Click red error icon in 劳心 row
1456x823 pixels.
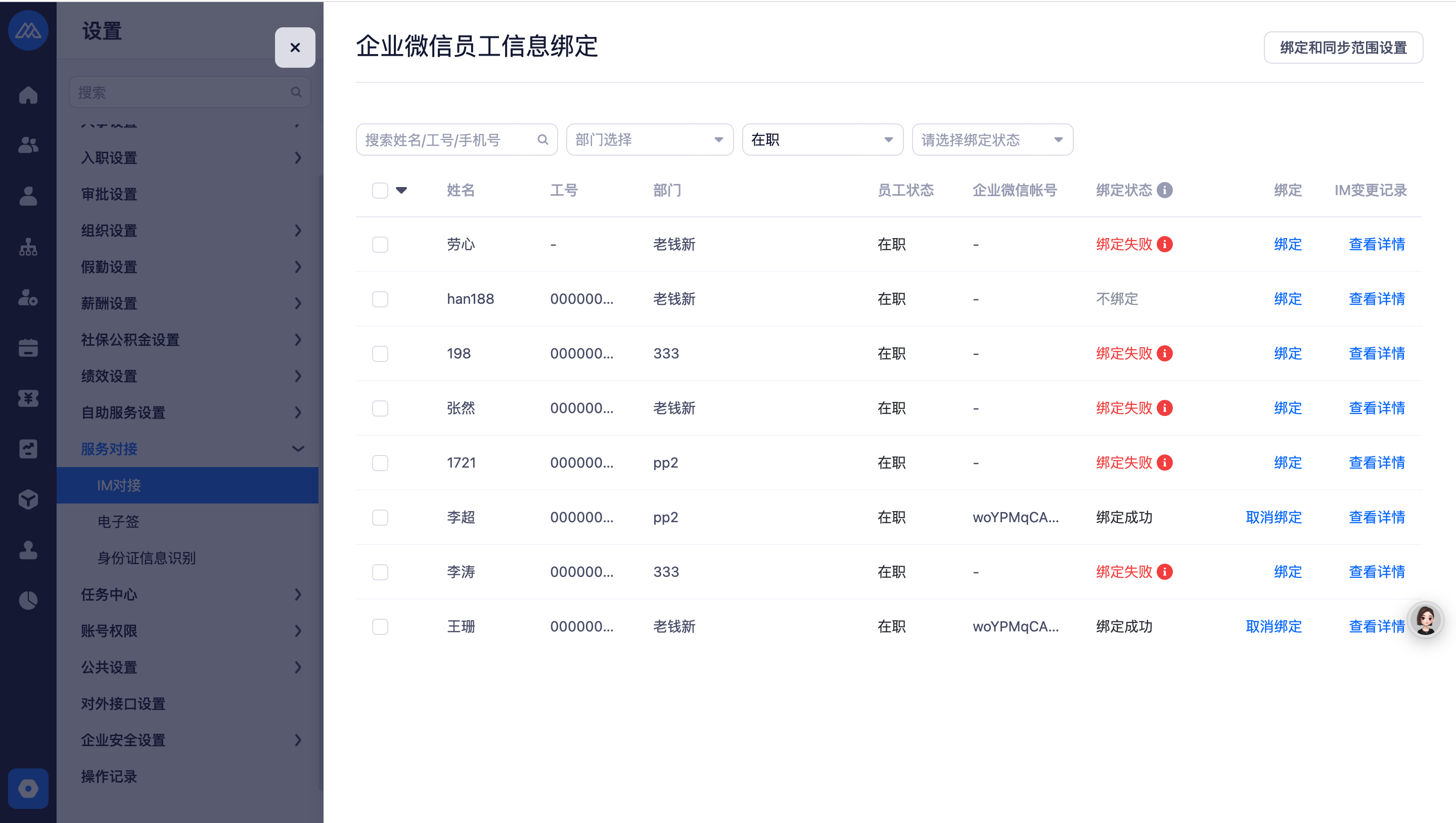1164,244
